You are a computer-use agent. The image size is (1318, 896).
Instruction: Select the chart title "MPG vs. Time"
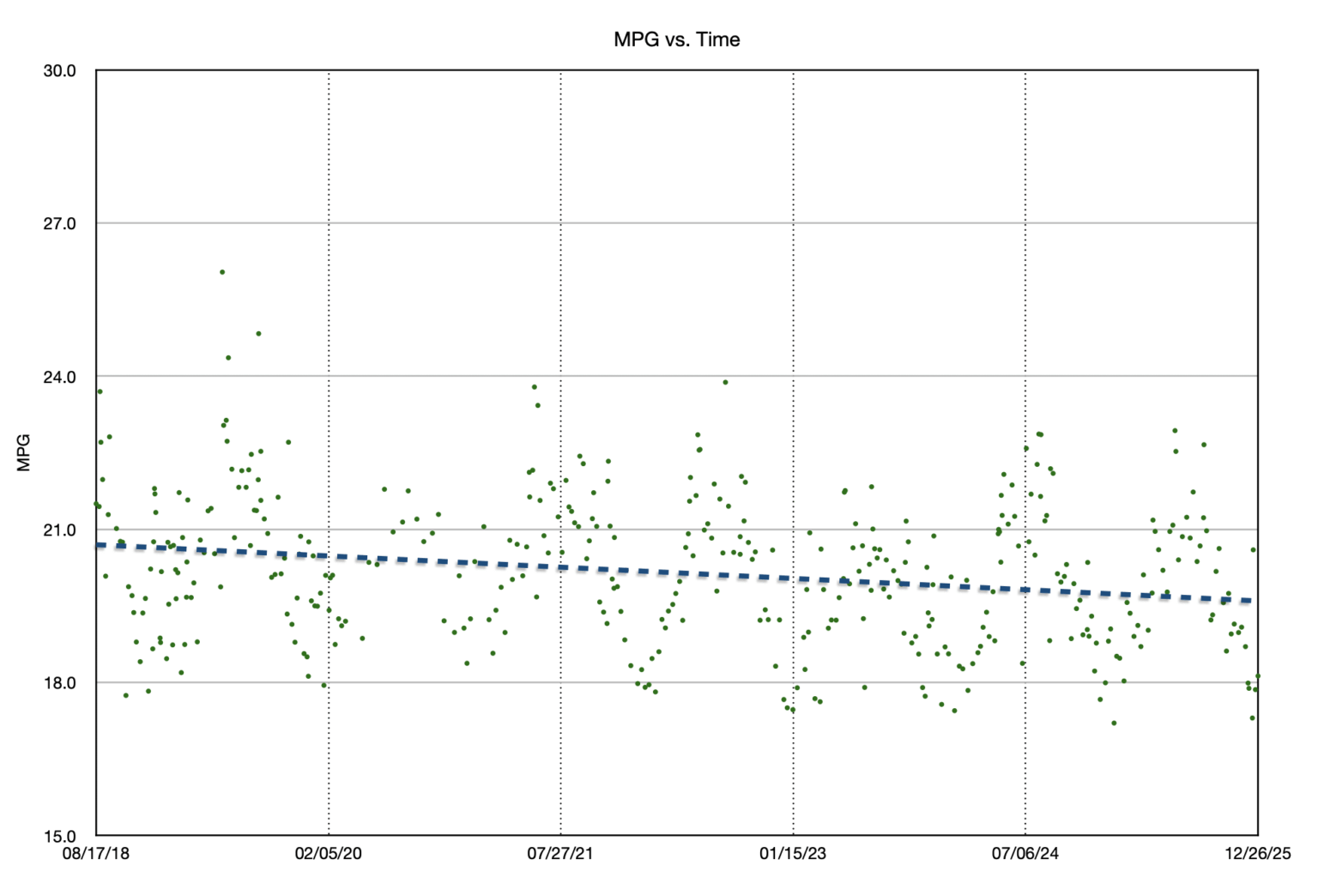coord(678,39)
